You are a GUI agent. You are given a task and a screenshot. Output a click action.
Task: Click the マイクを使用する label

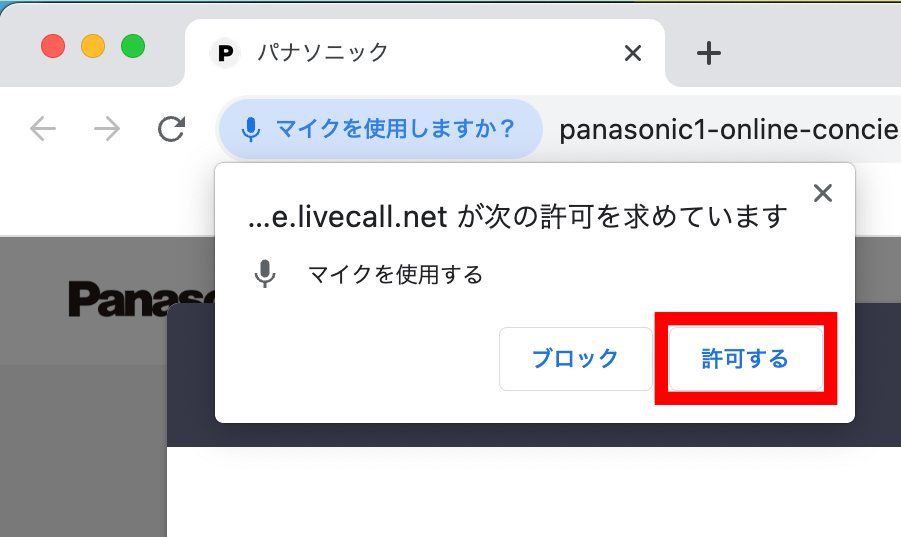click(x=395, y=275)
